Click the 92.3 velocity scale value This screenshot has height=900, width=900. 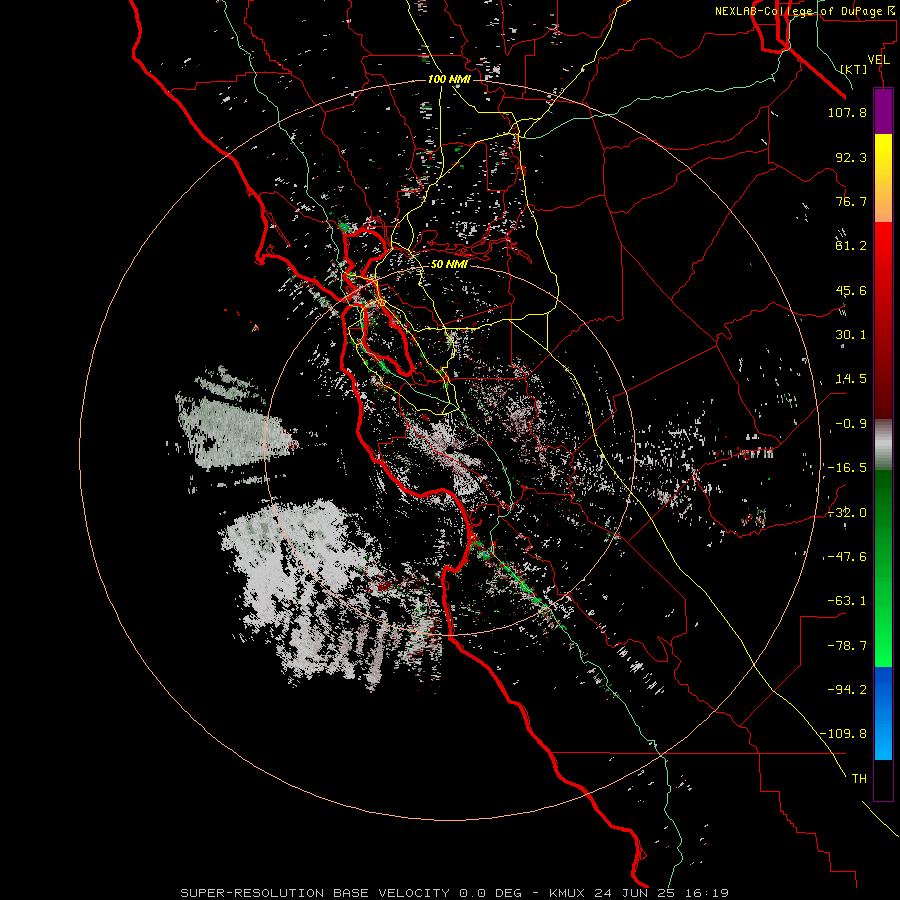(851, 157)
